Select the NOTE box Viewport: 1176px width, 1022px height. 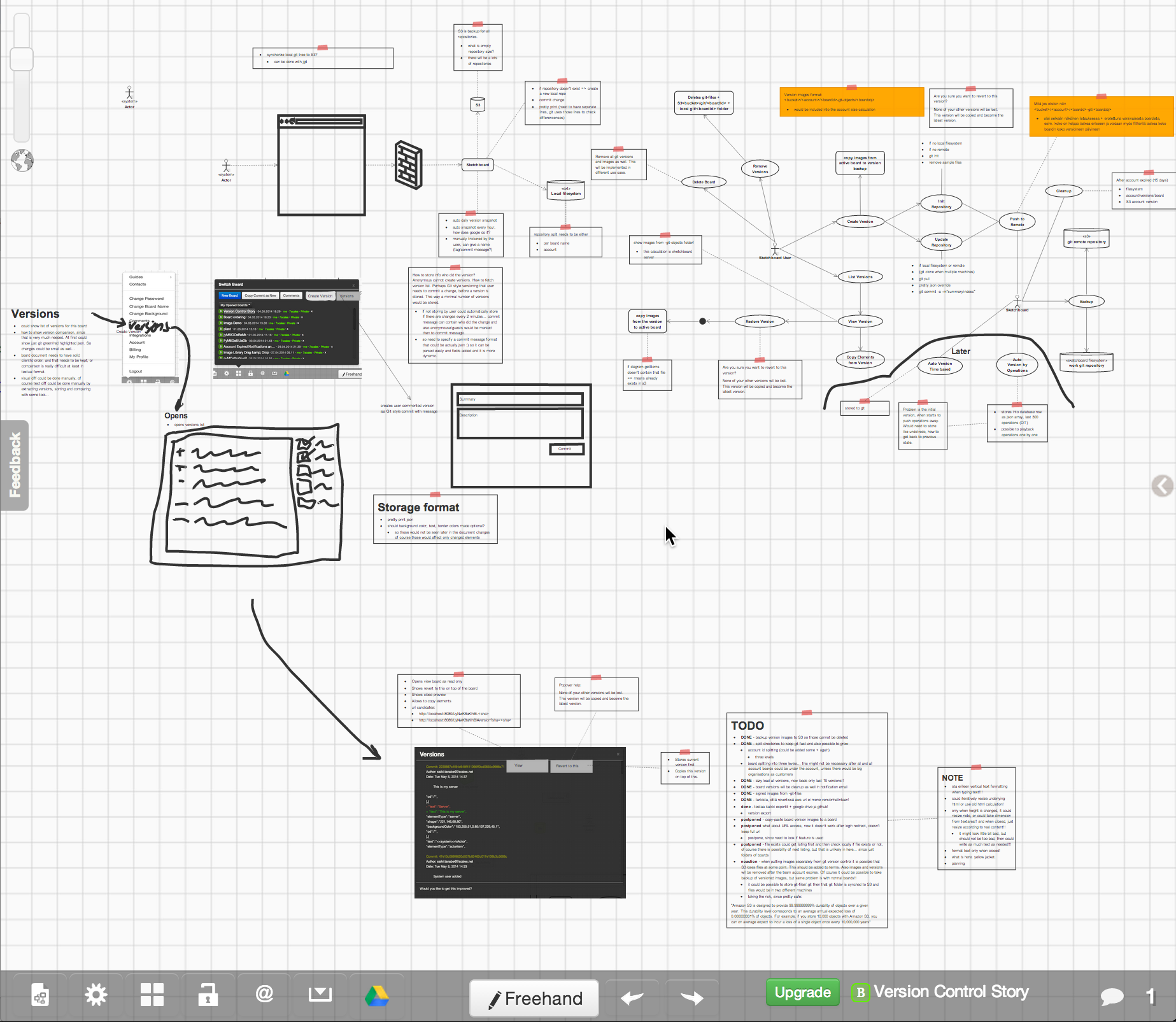click(x=977, y=819)
